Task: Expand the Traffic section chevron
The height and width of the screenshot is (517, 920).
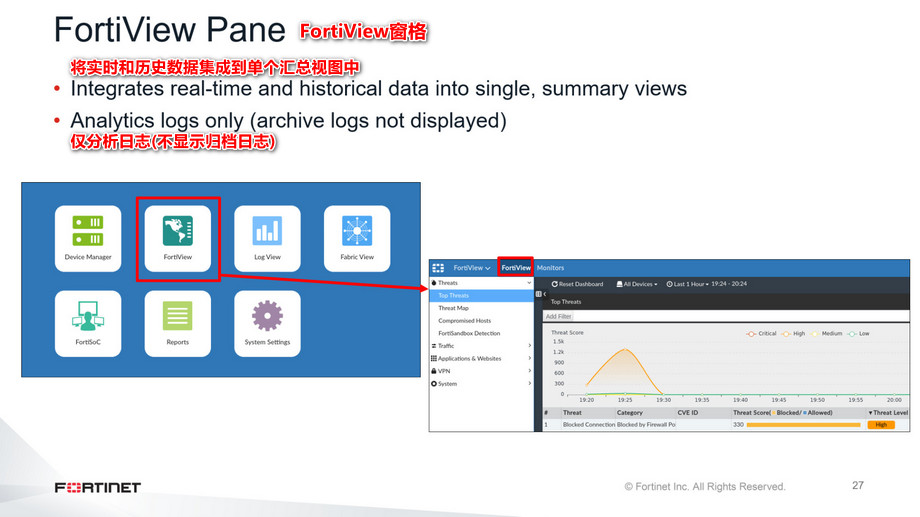Action: point(529,346)
